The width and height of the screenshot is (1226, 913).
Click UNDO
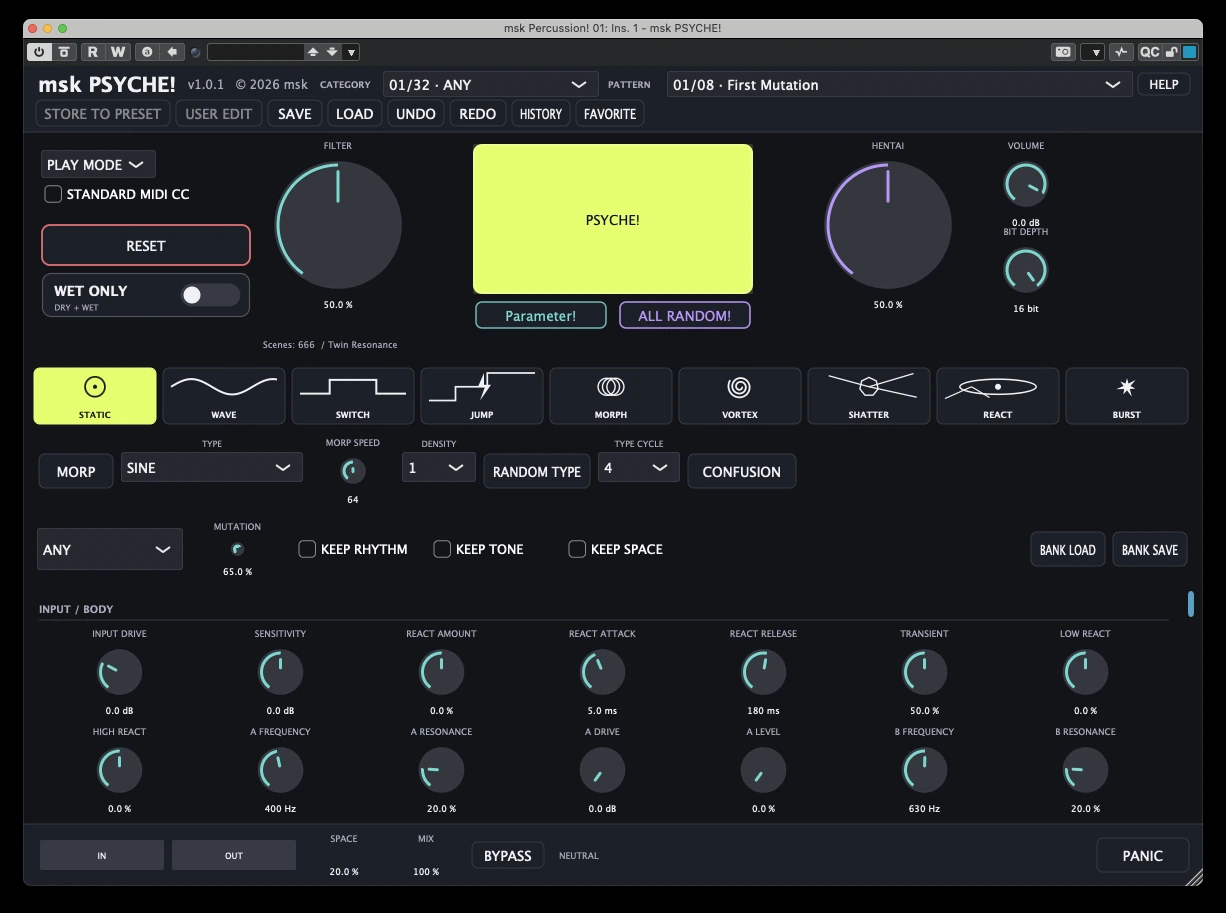pyautogui.click(x=416, y=114)
